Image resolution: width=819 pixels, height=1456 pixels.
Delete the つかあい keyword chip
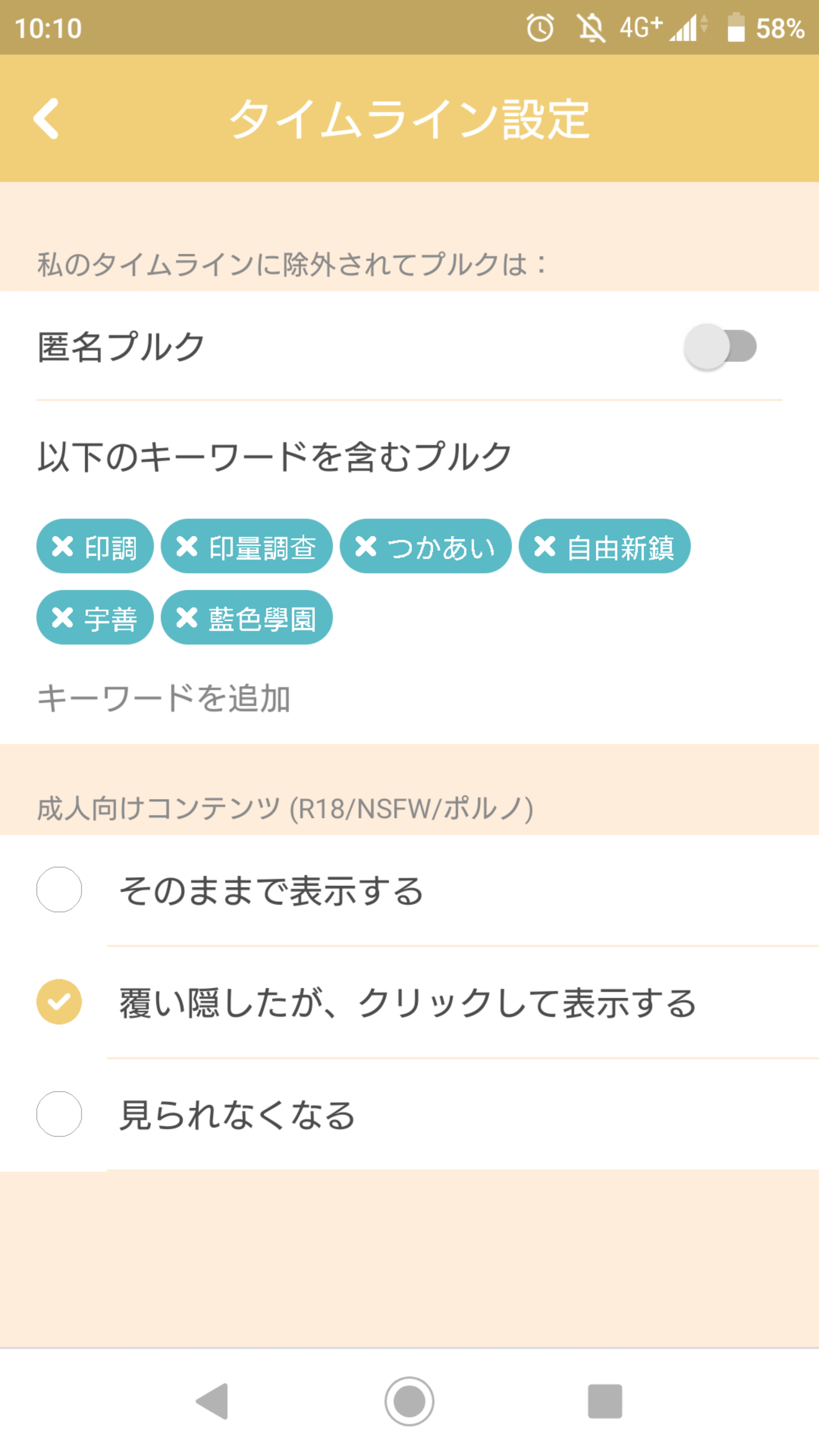[x=366, y=546]
